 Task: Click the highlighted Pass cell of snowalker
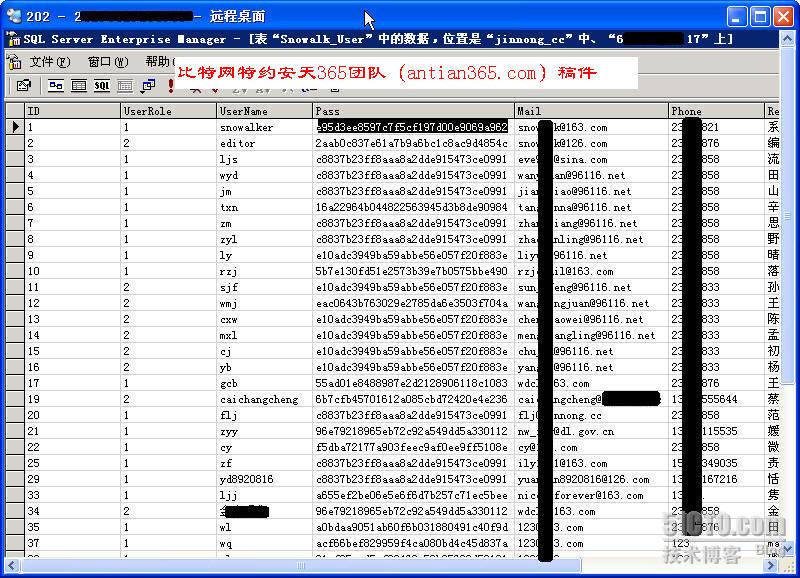[x=413, y=127]
